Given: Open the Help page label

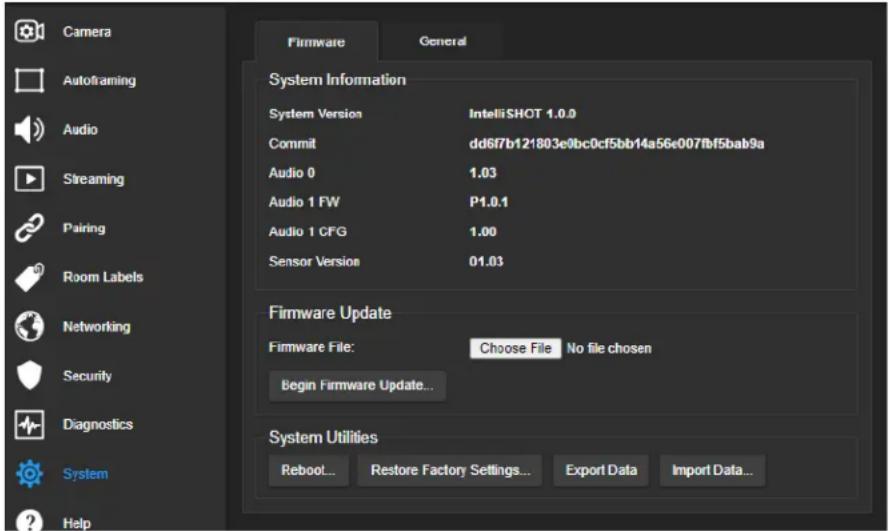Looking at the screenshot, I should click(x=77, y=523).
